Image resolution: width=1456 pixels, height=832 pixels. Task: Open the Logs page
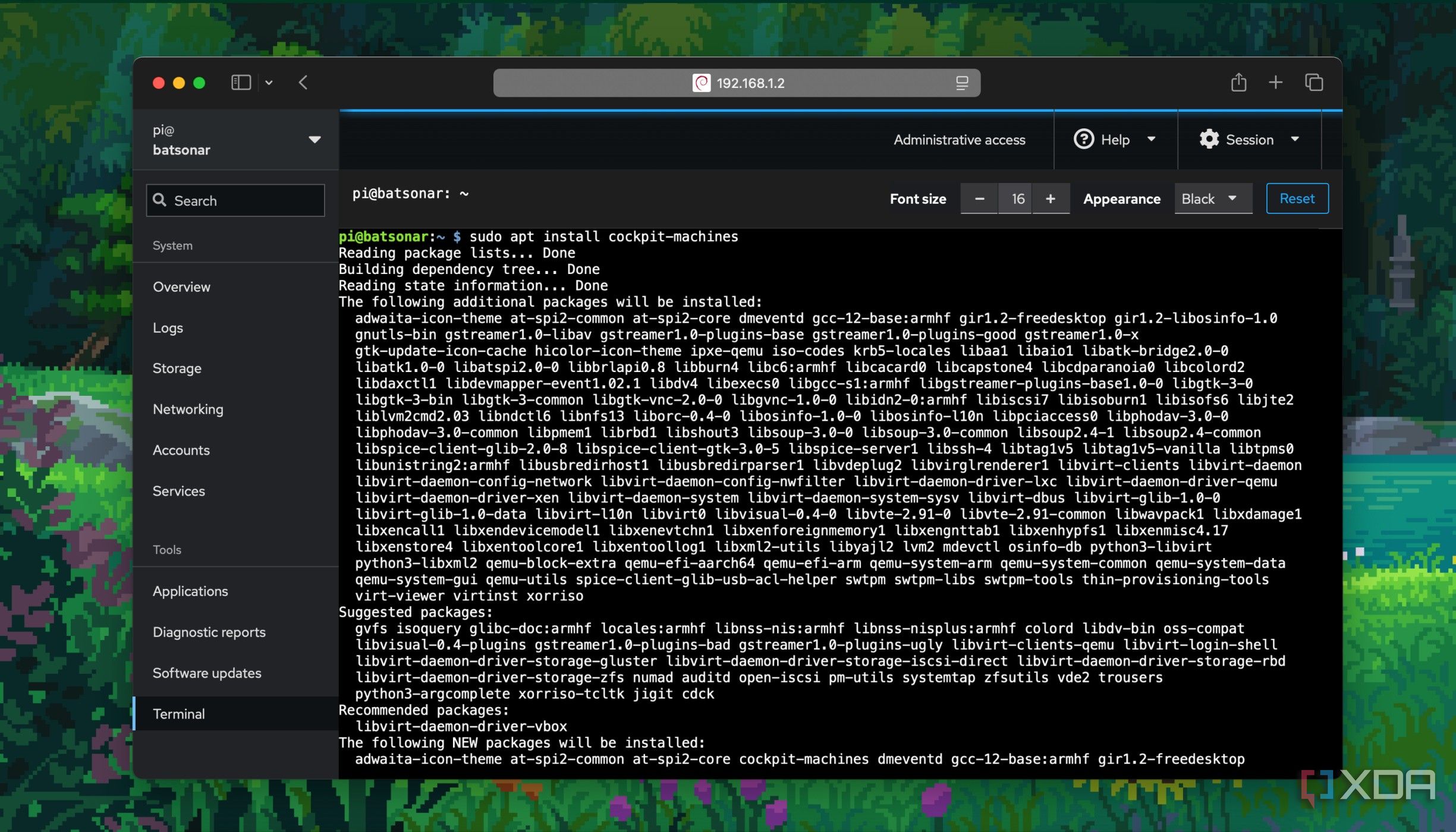point(236,328)
